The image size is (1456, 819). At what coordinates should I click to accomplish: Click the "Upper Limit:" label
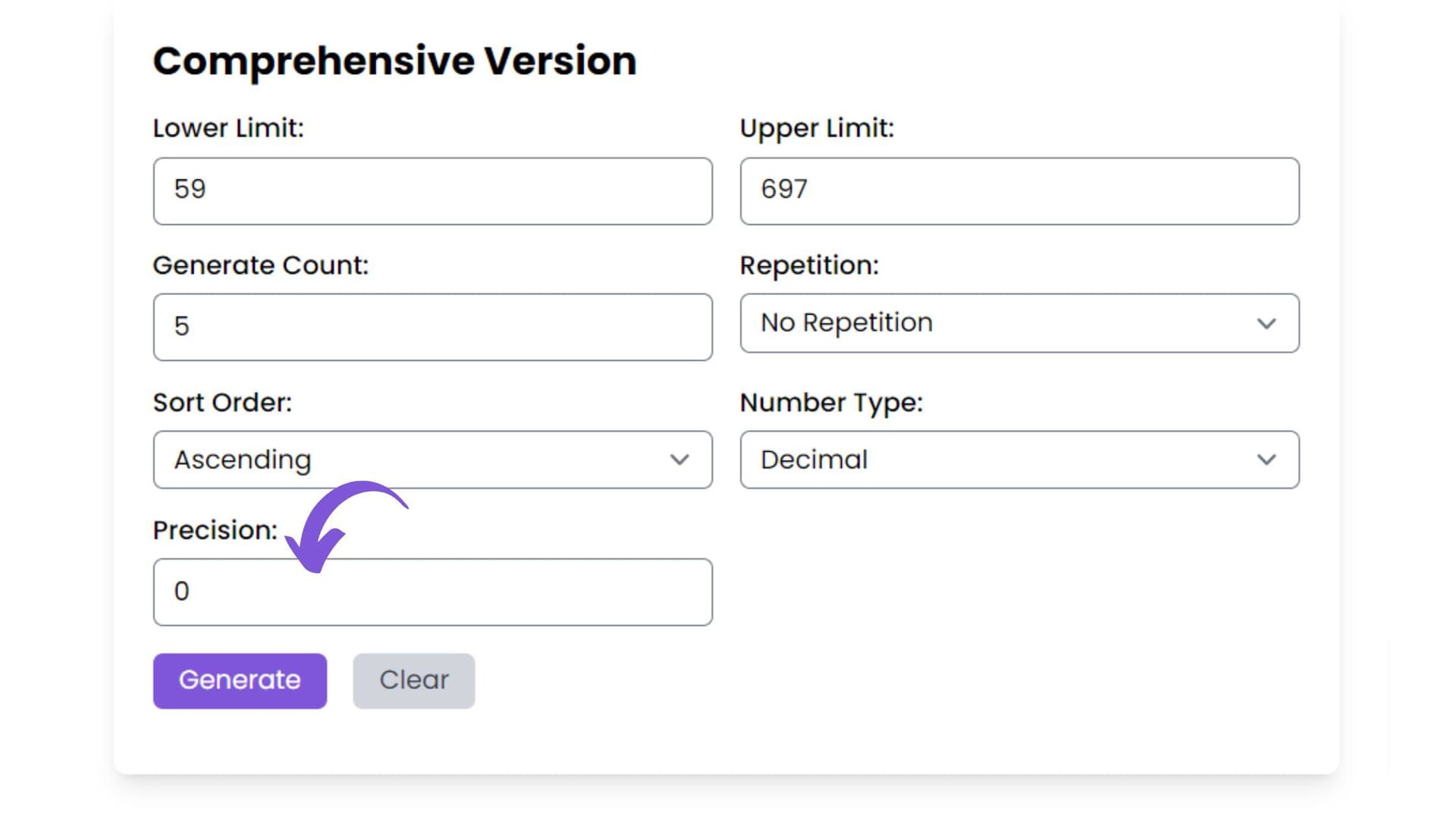(817, 128)
